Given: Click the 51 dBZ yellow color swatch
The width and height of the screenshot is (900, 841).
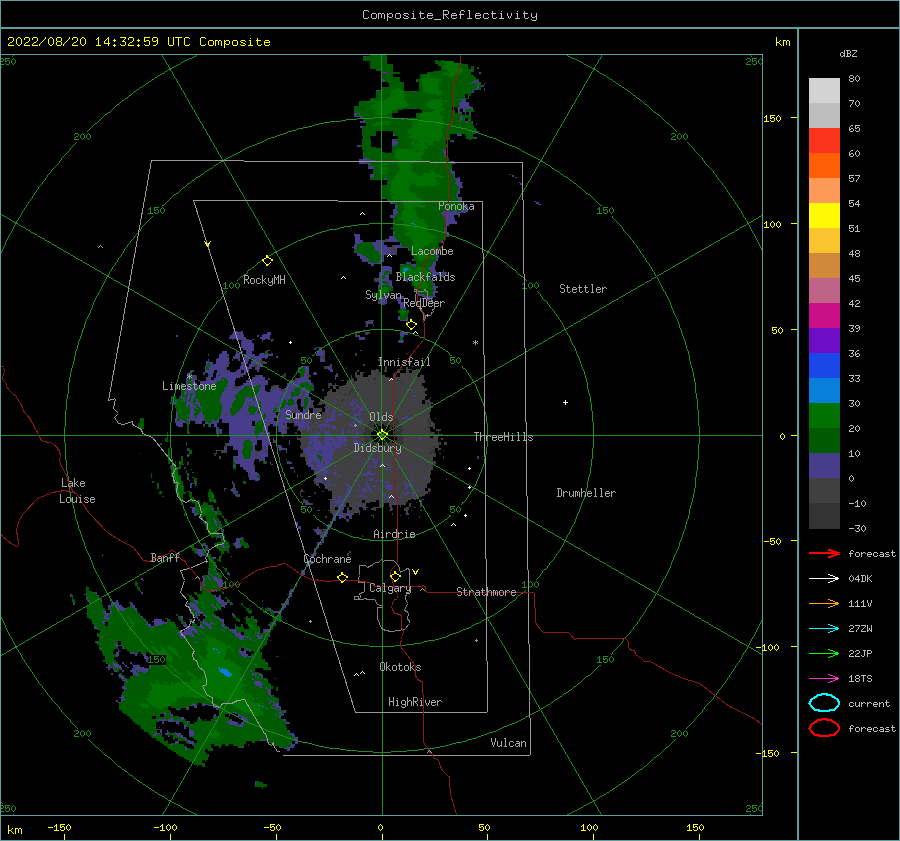Looking at the screenshot, I should click(x=824, y=216).
